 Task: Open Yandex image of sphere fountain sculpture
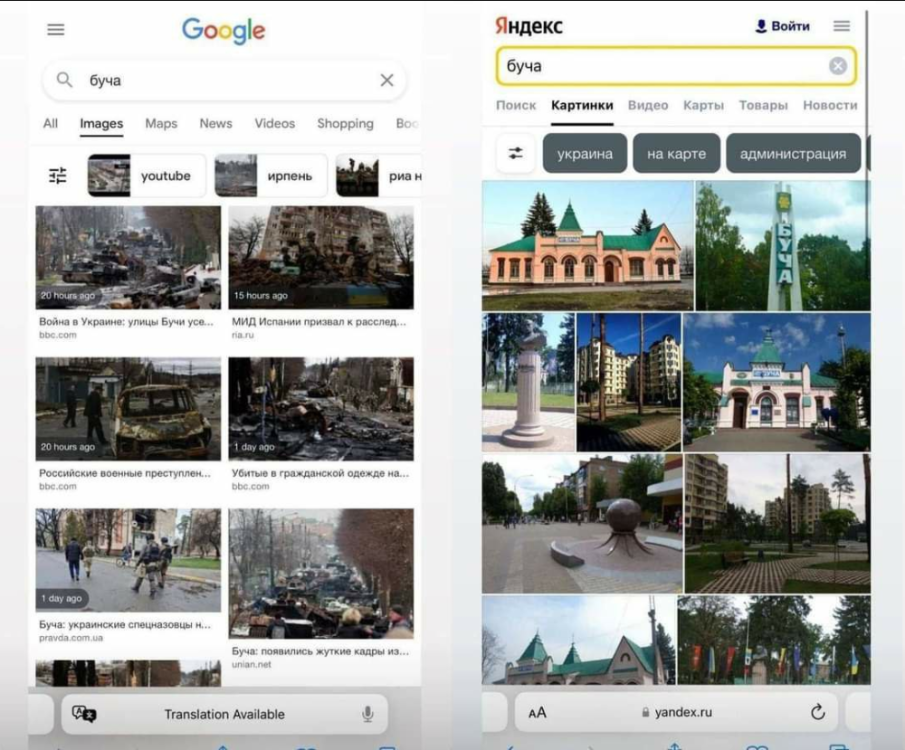point(582,524)
